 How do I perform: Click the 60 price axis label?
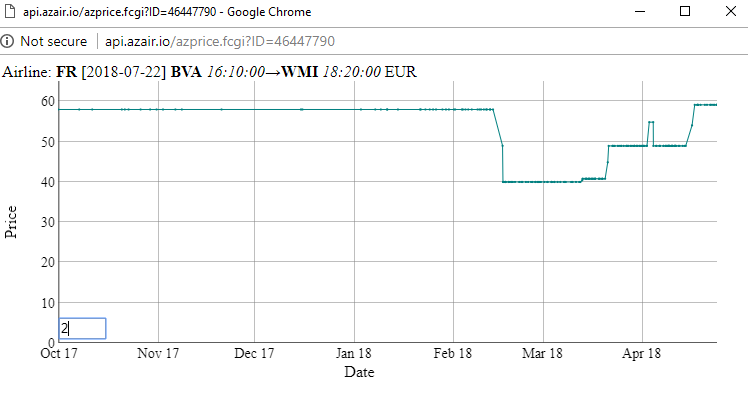(48, 101)
